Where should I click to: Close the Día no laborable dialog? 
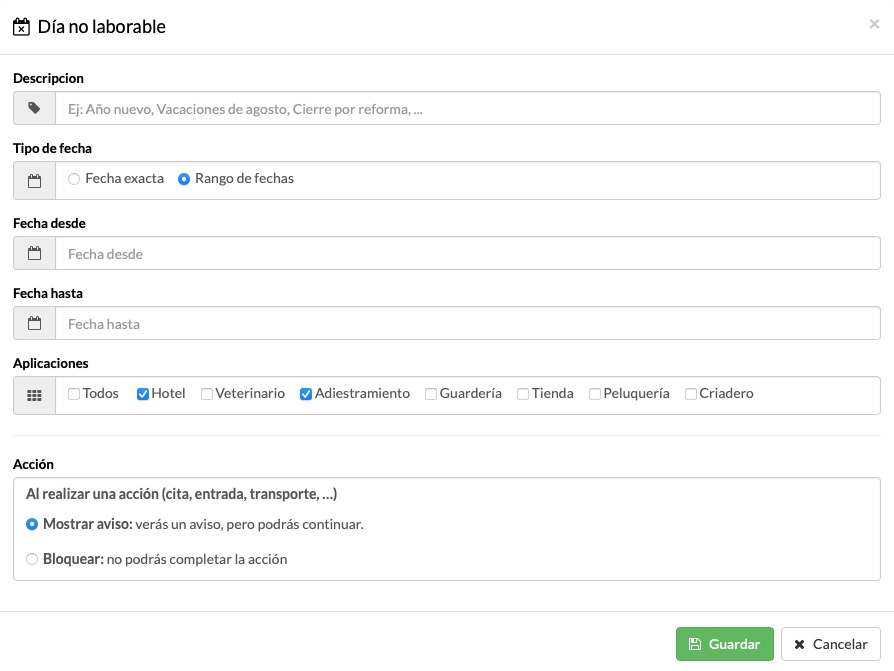874,24
